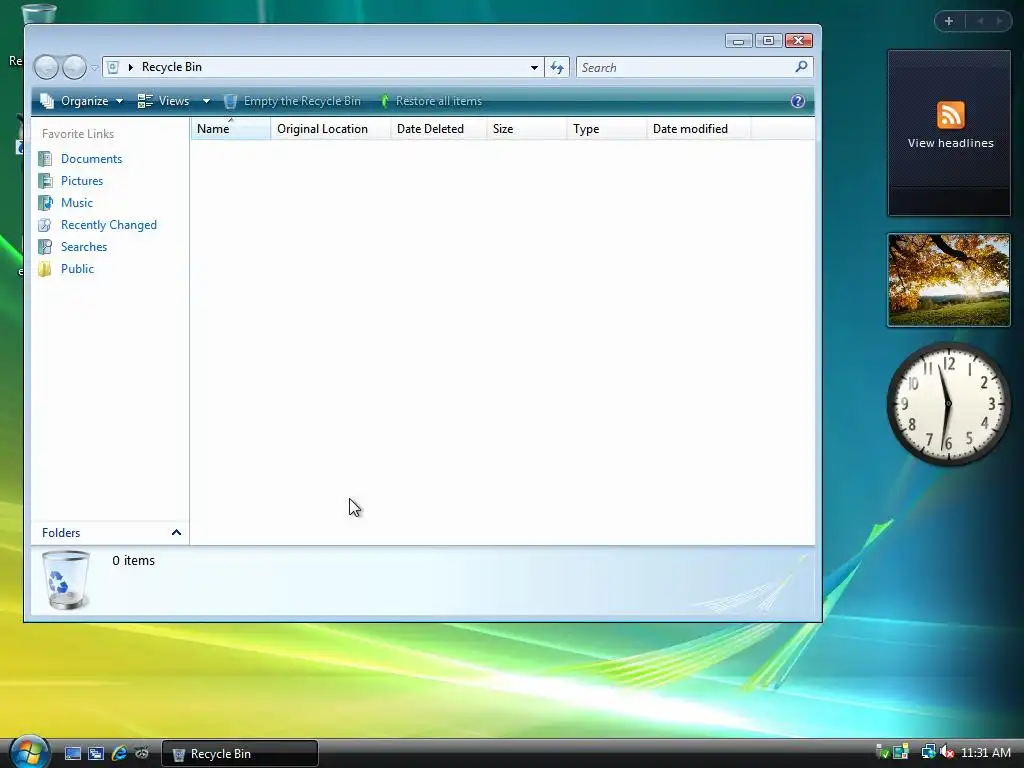Click the Views button
The width and height of the screenshot is (1024, 768).
click(x=164, y=101)
